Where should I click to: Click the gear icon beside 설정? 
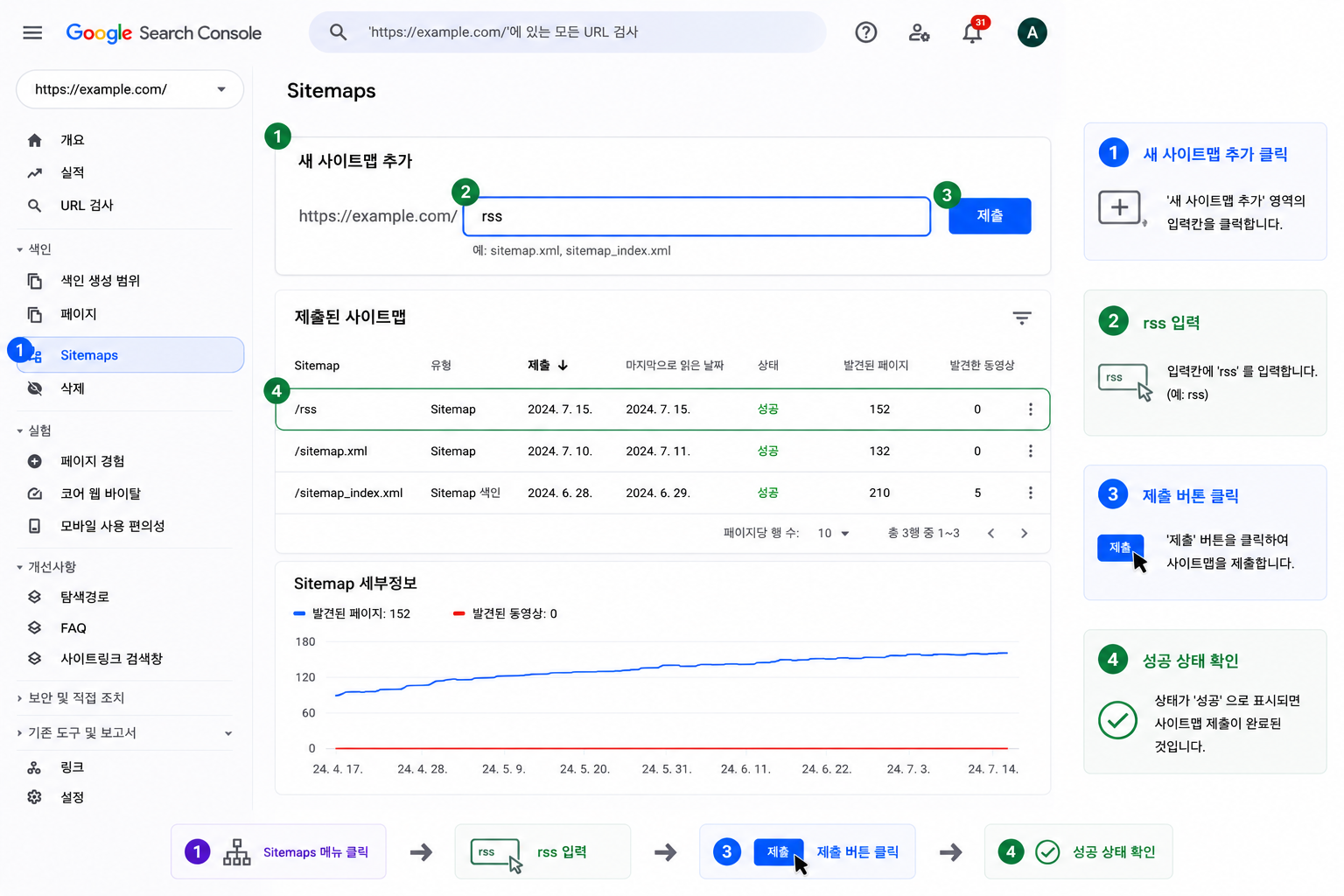click(34, 797)
